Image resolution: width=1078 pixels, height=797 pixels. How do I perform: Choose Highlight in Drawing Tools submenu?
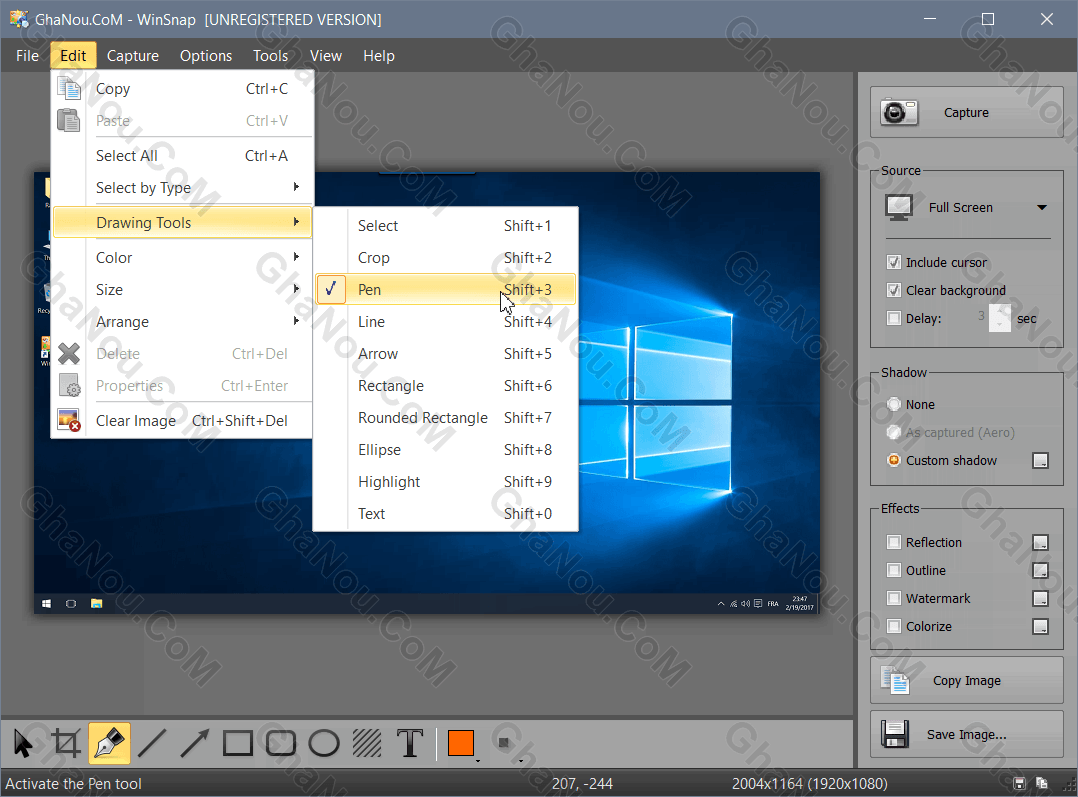point(446,481)
